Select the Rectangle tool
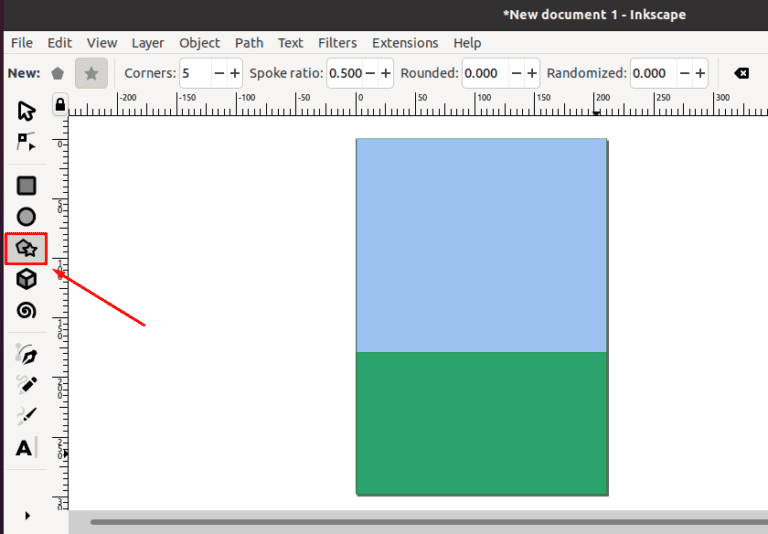 (26, 186)
